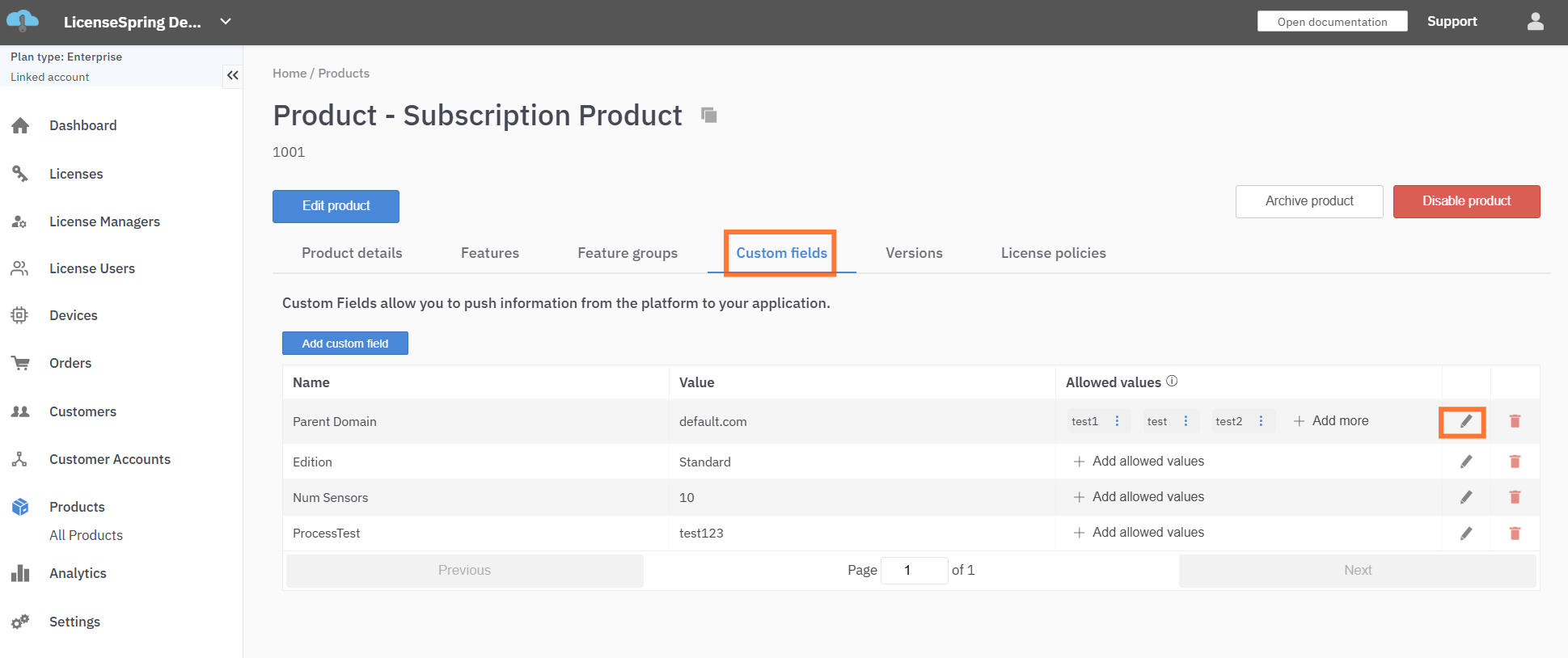Edit the Parent Domain custom field
Viewport: 1568px width, 658px height.
pyautogui.click(x=1465, y=421)
